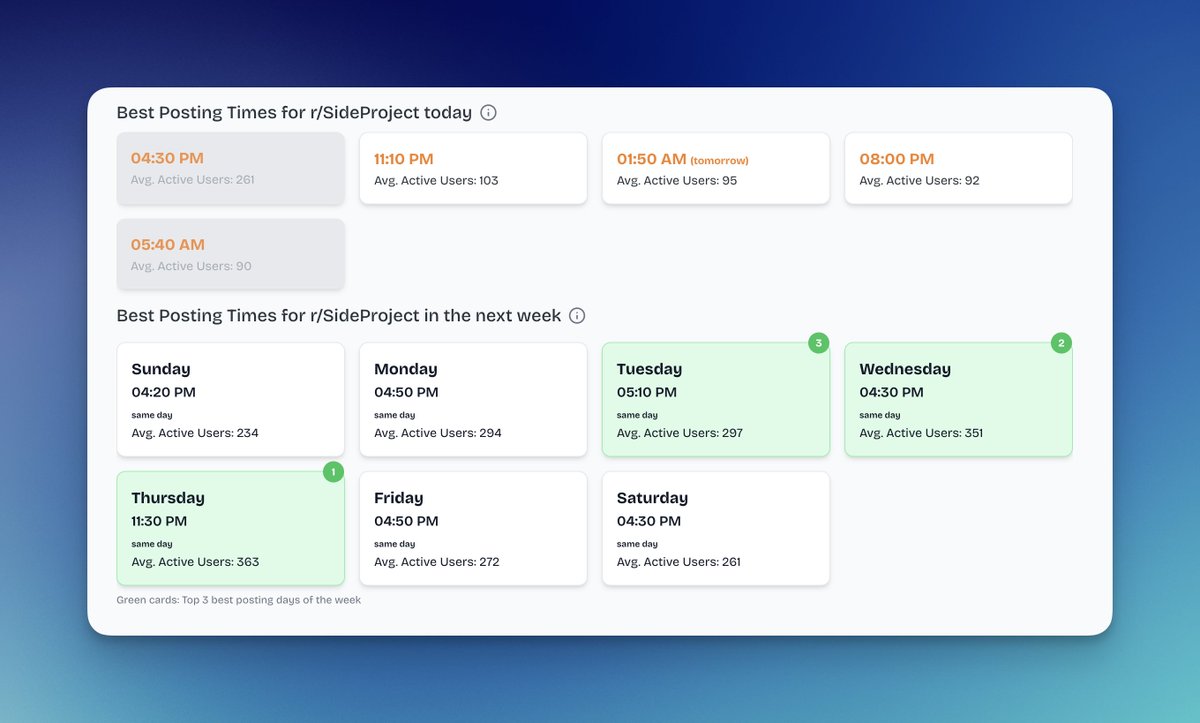Image resolution: width=1200 pixels, height=723 pixels.
Task: Click 'Best Posting Times… in the next week' heading
Action: (x=339, y=316)
